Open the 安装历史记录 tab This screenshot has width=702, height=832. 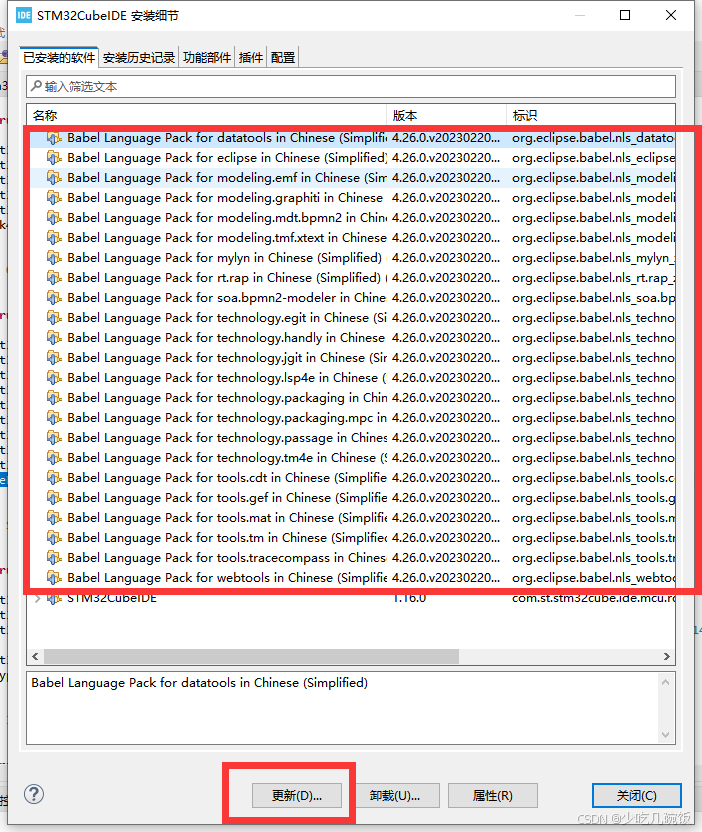138,57
